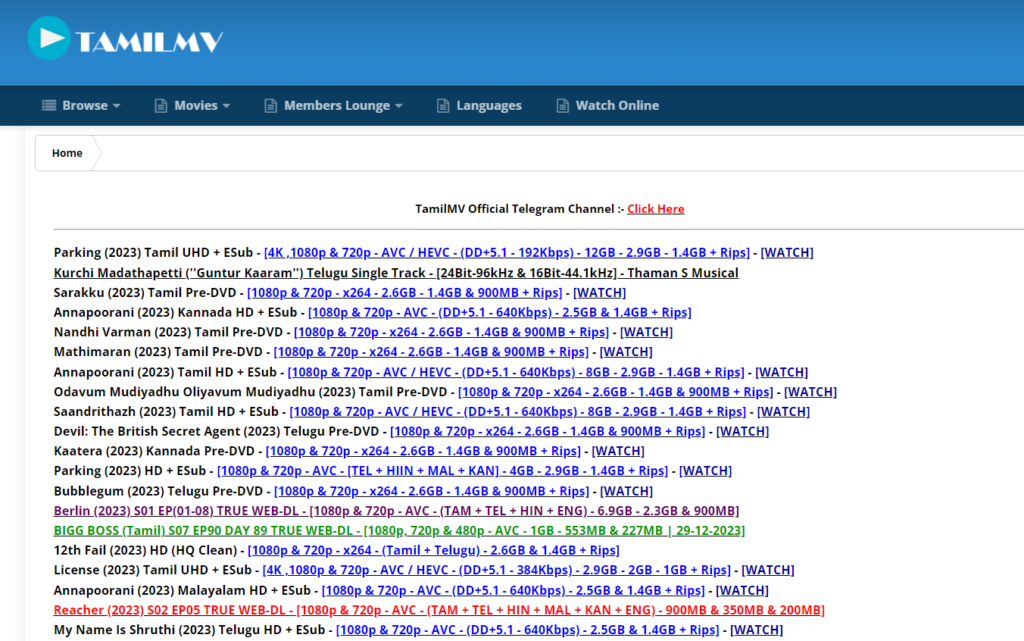Open My Name Is Shruthi download link
This screenshot has height=641, width=1024.
(x=528, y=630)
